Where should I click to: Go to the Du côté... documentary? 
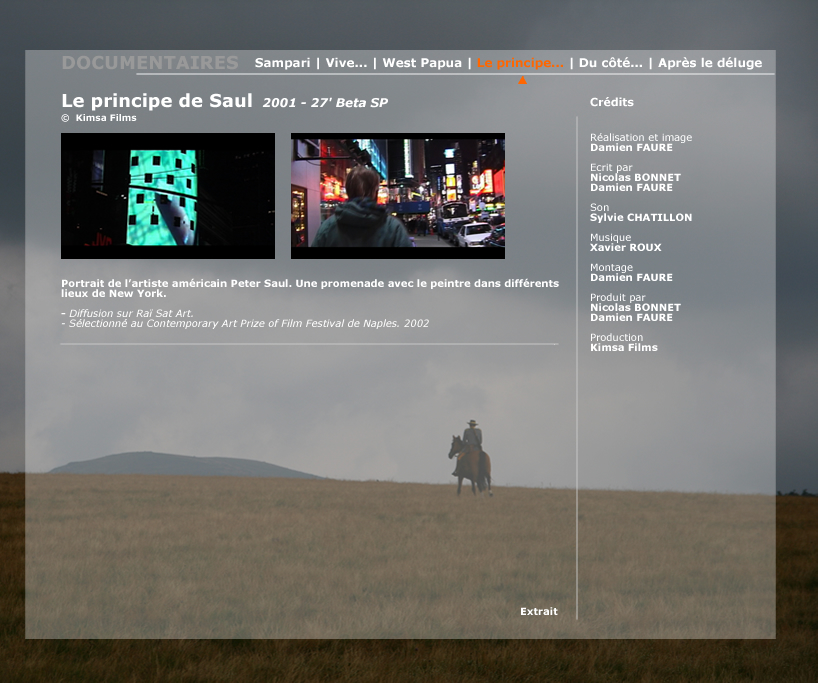(610, 63)
